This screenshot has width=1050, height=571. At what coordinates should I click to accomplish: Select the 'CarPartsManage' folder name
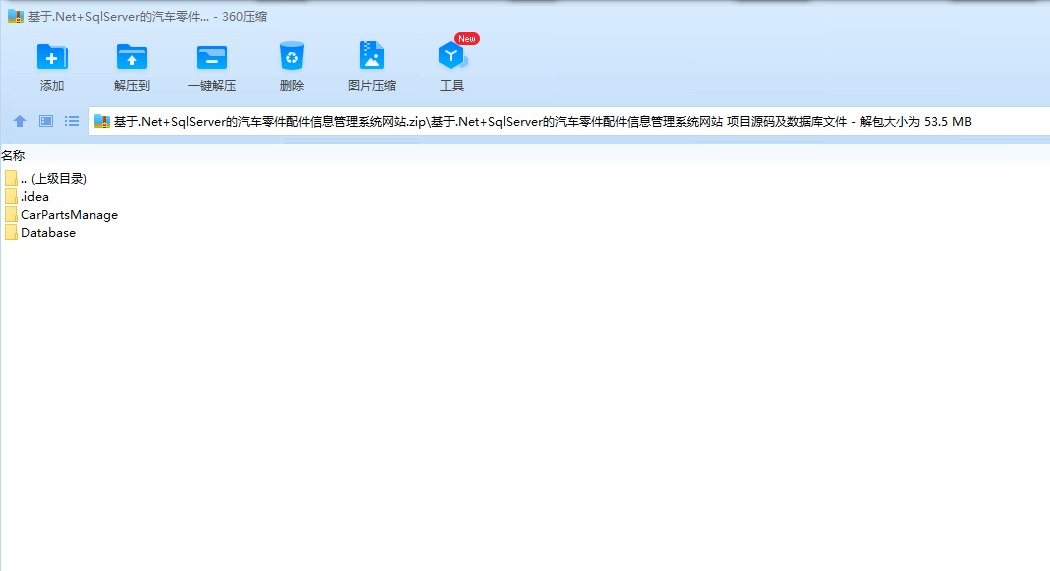(70, 214)
